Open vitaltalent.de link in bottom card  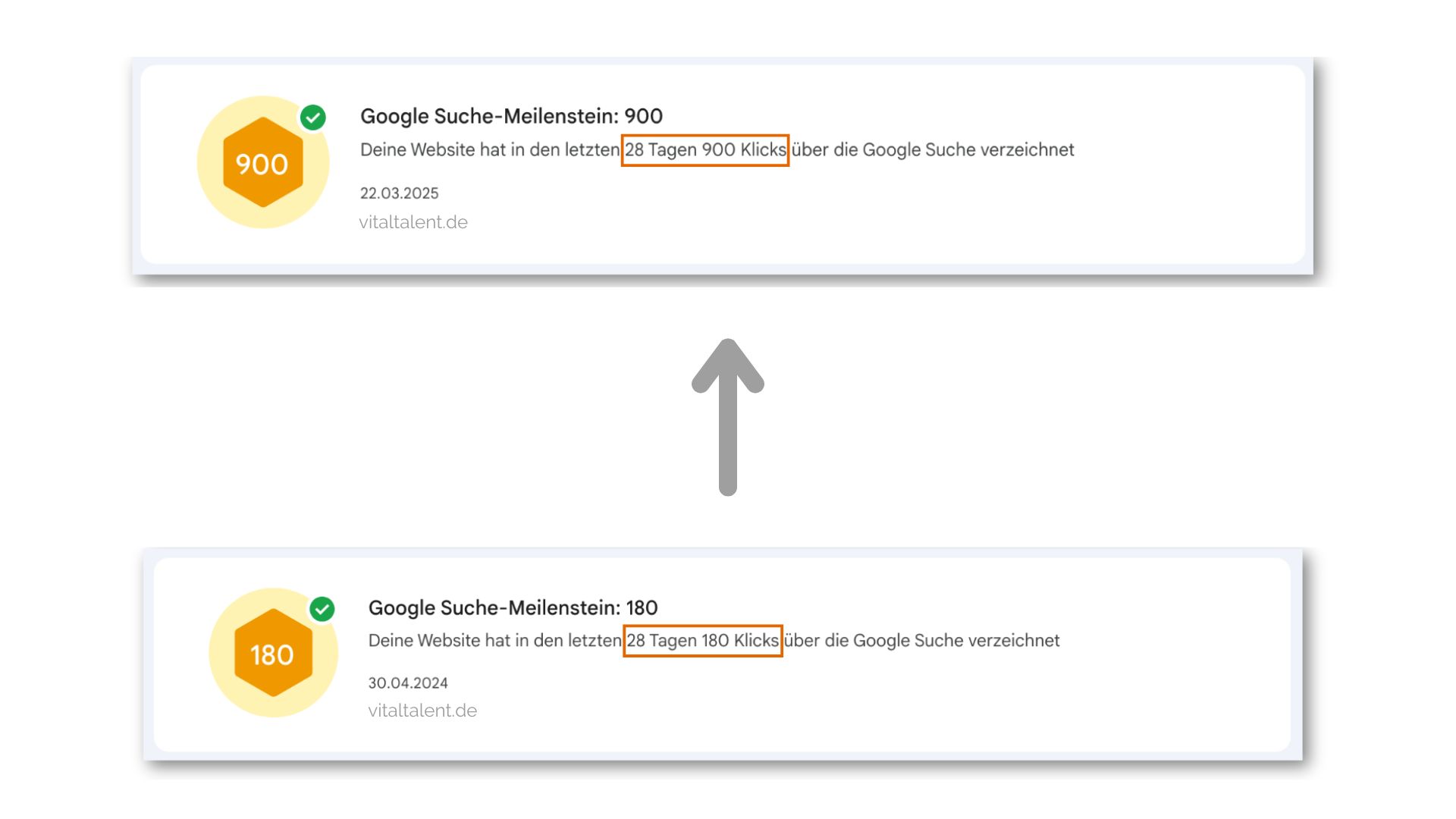coord(422,711)
